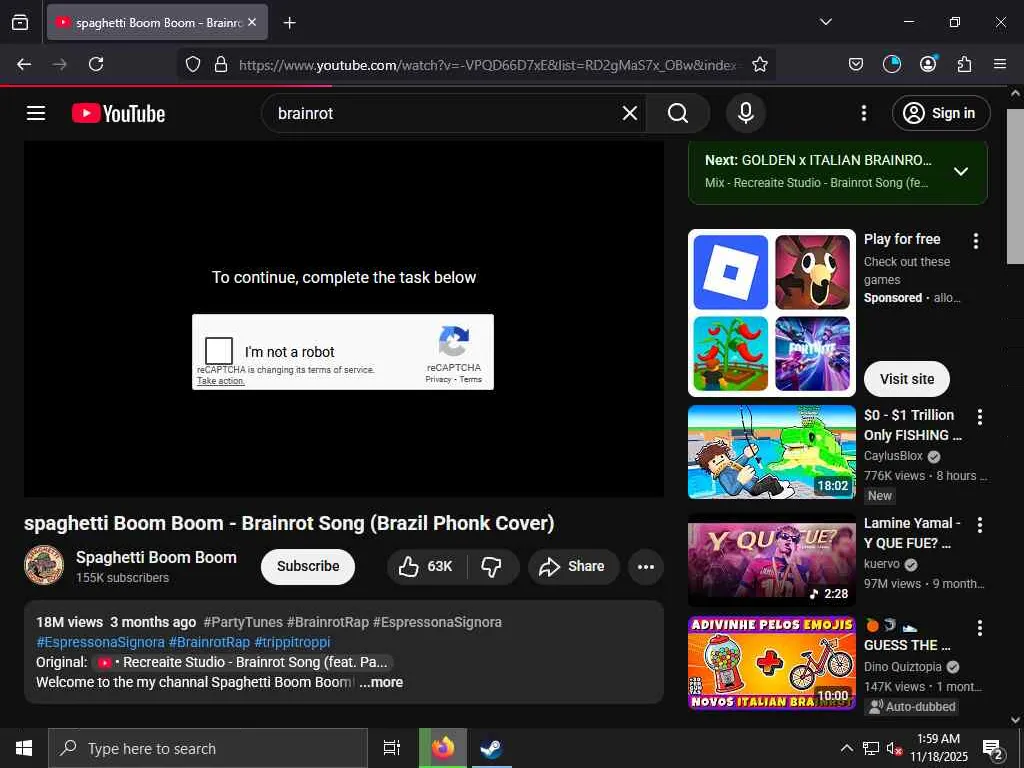Open YouTube settings three-dot menu
Image resolution: width=1024 pixels, height=768 pixels.
click(x=863, y=113)
